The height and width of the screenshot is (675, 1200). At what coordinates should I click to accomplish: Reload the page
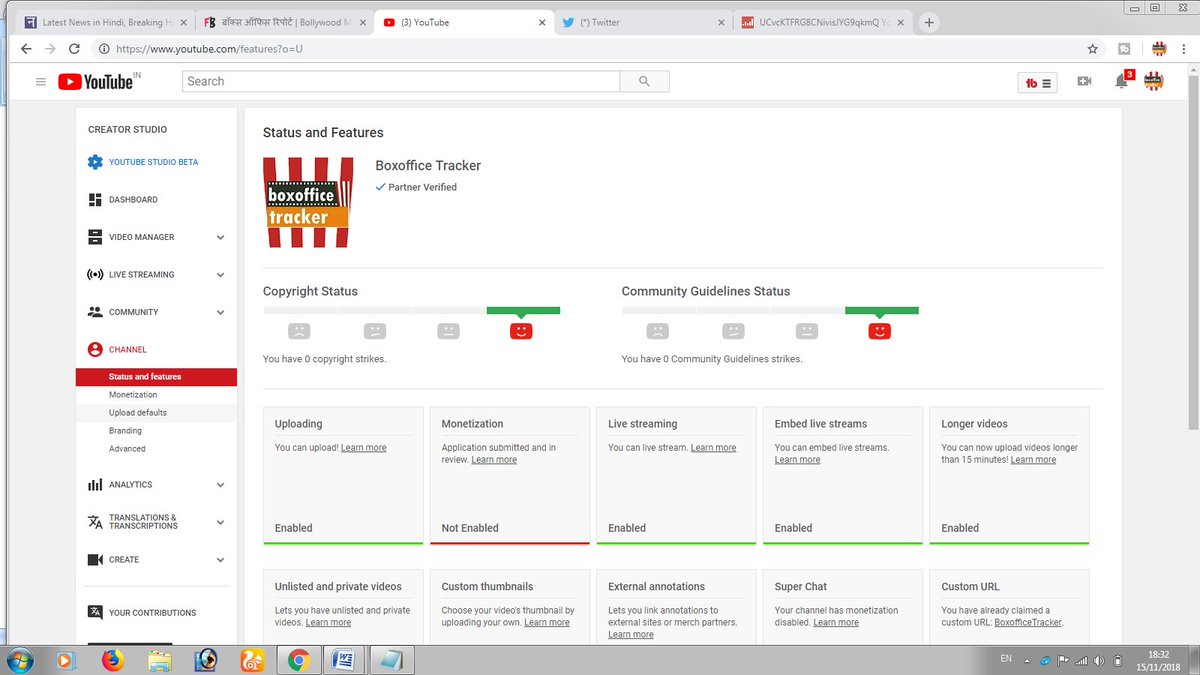tap(75, 48)
